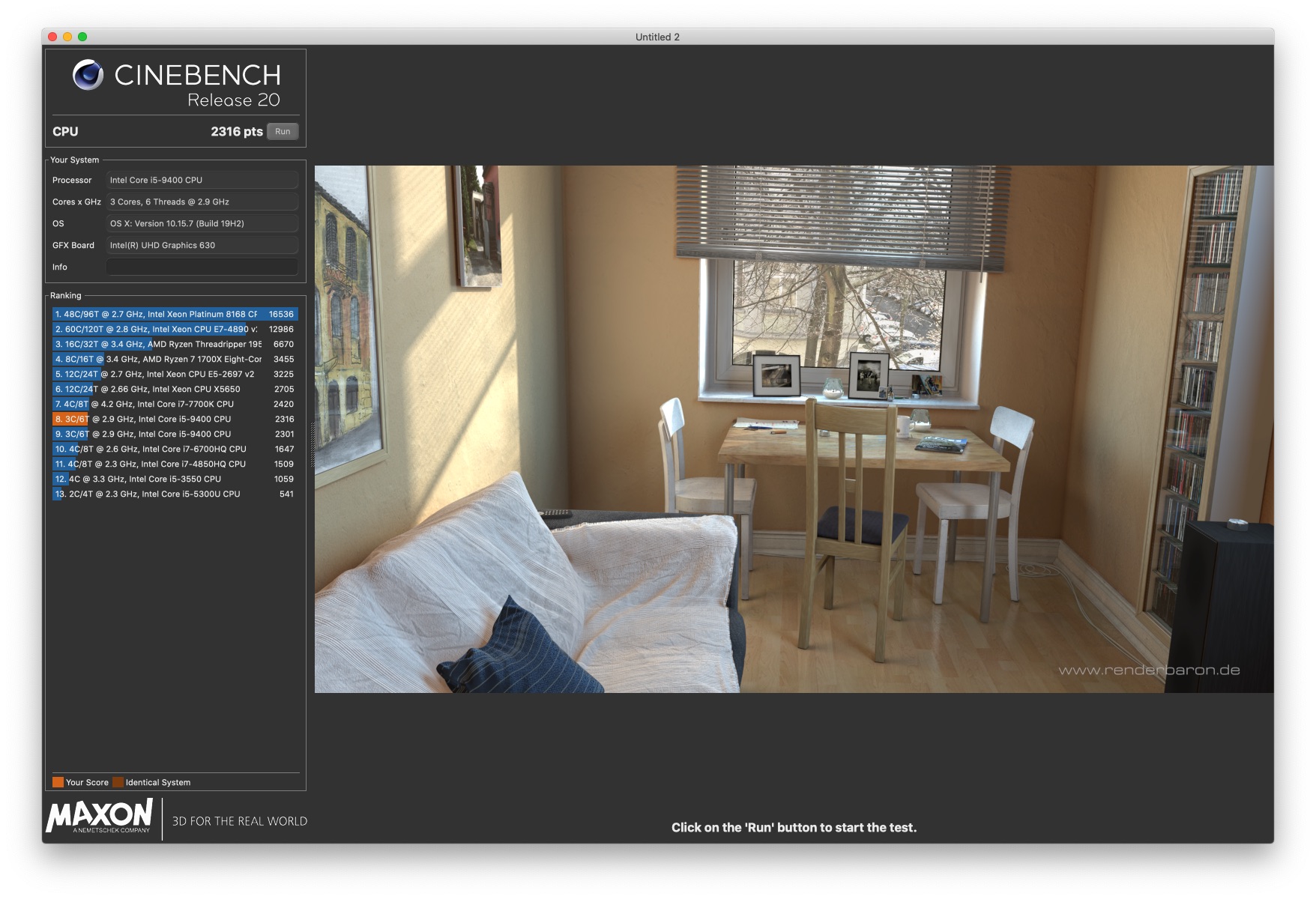This screenshot has height=899, width=1316.
Task: Select ranking row 12, Core i5-3550 CPU
Action: click(x=175, y=479)
